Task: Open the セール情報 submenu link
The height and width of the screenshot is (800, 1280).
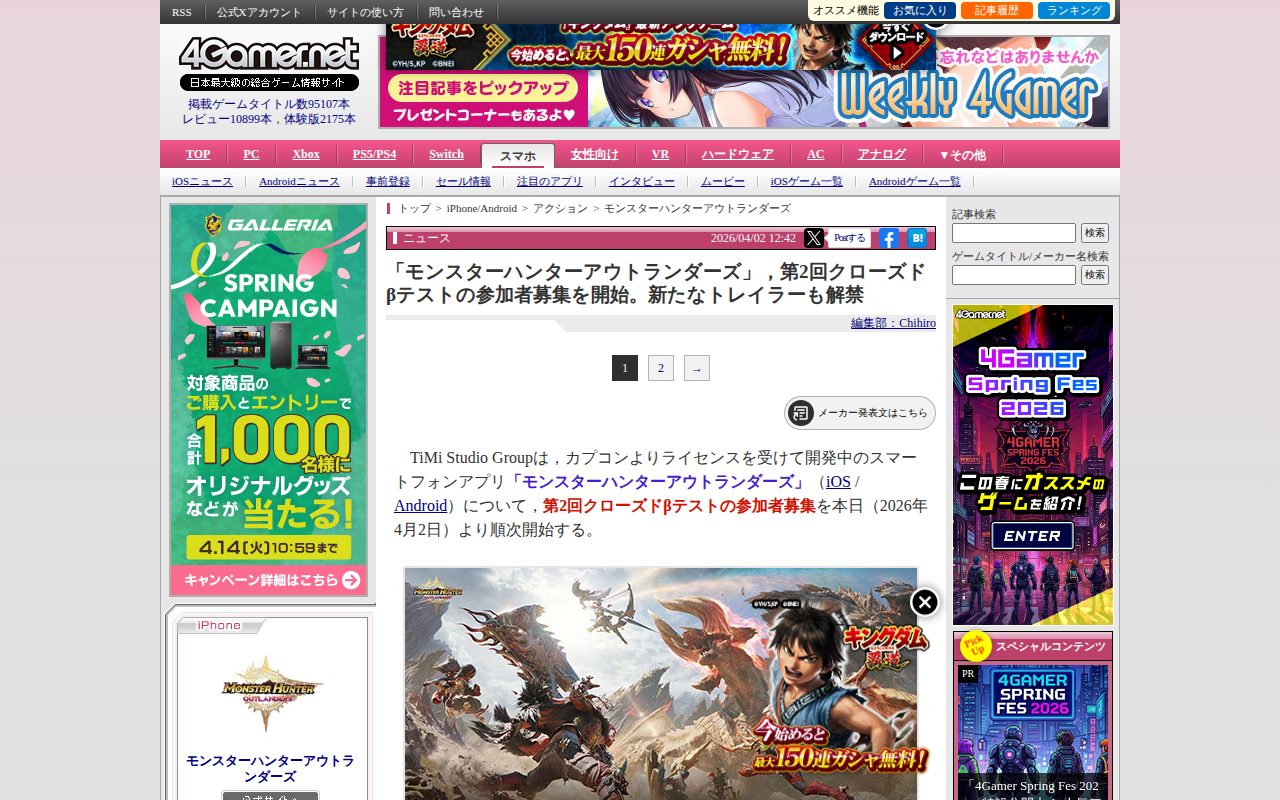Action: tap(463, 181)
